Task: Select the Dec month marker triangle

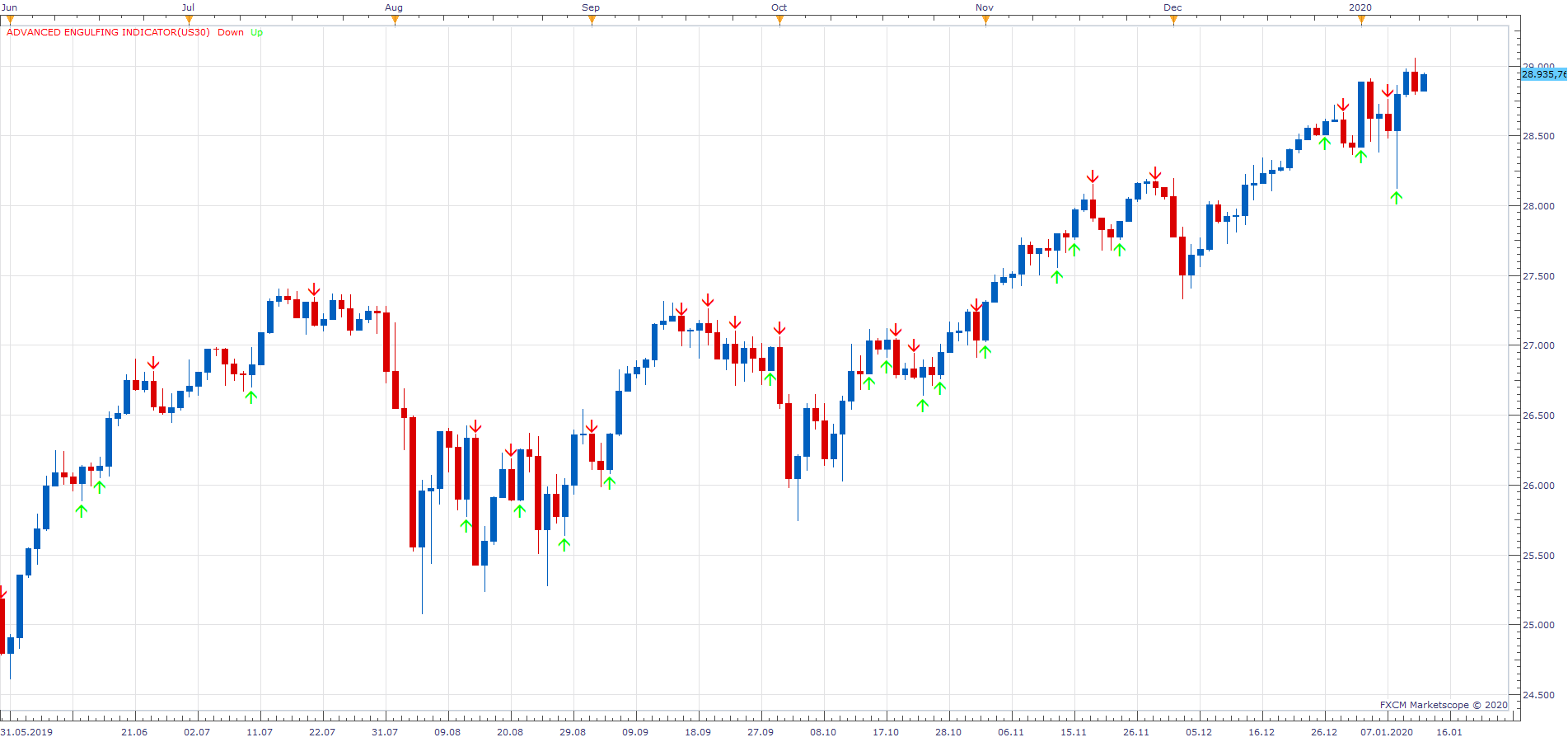Action: pyautogui.click(x=1173, y=21)
